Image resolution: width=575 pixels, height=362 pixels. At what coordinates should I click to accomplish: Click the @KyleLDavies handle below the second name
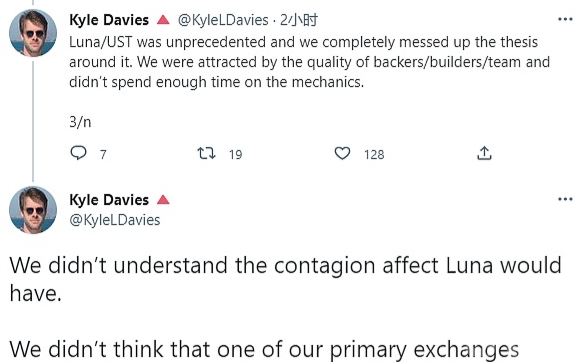(115, 220)
